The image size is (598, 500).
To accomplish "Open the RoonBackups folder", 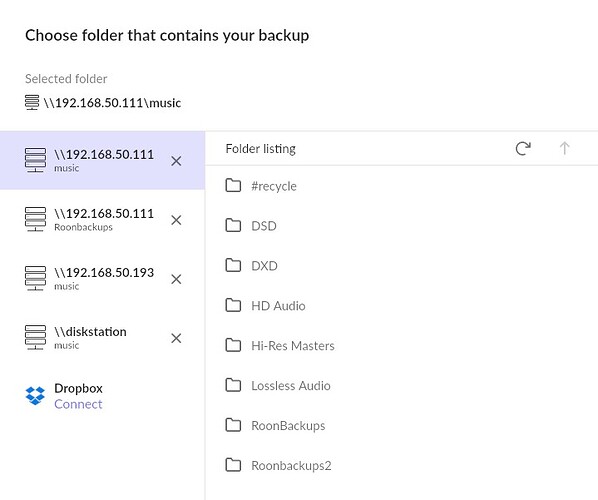I will 402,425.
